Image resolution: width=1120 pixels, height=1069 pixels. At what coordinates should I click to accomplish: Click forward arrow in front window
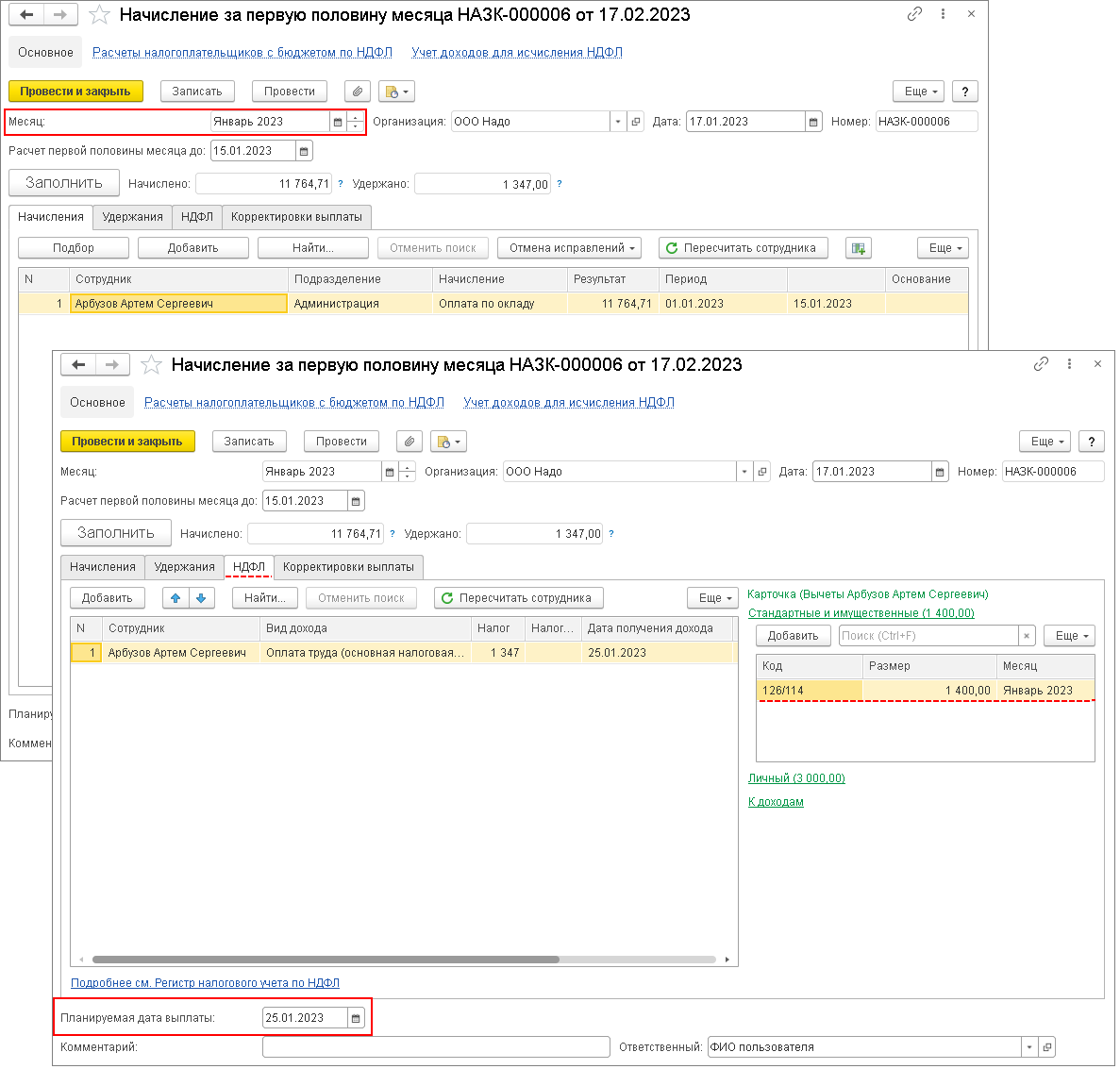(x=112, y=365)
